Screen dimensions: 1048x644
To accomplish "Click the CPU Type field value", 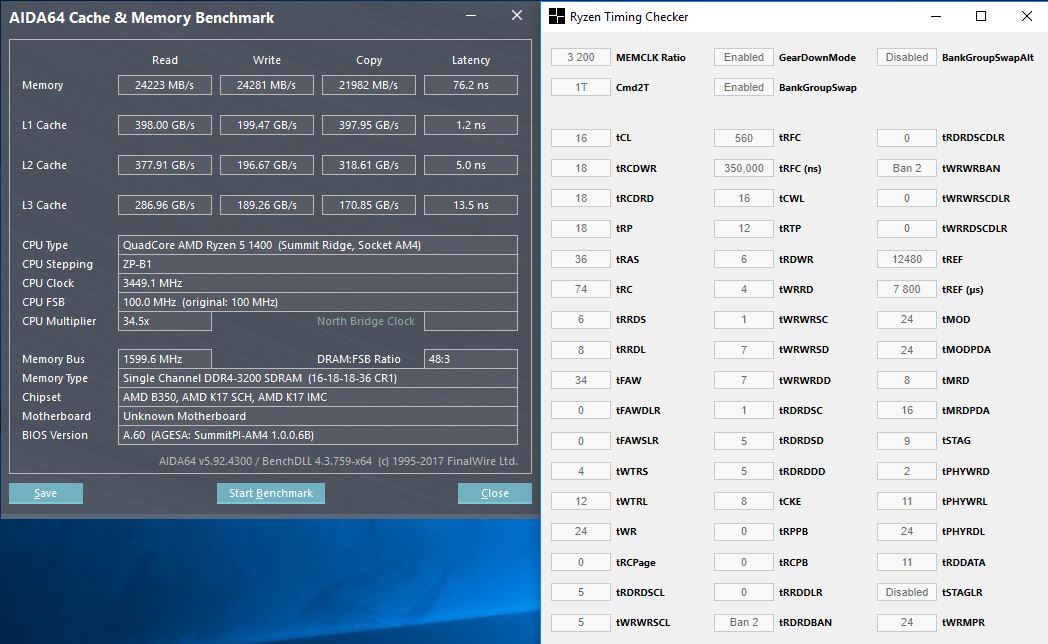I will [x=317, y=245].
